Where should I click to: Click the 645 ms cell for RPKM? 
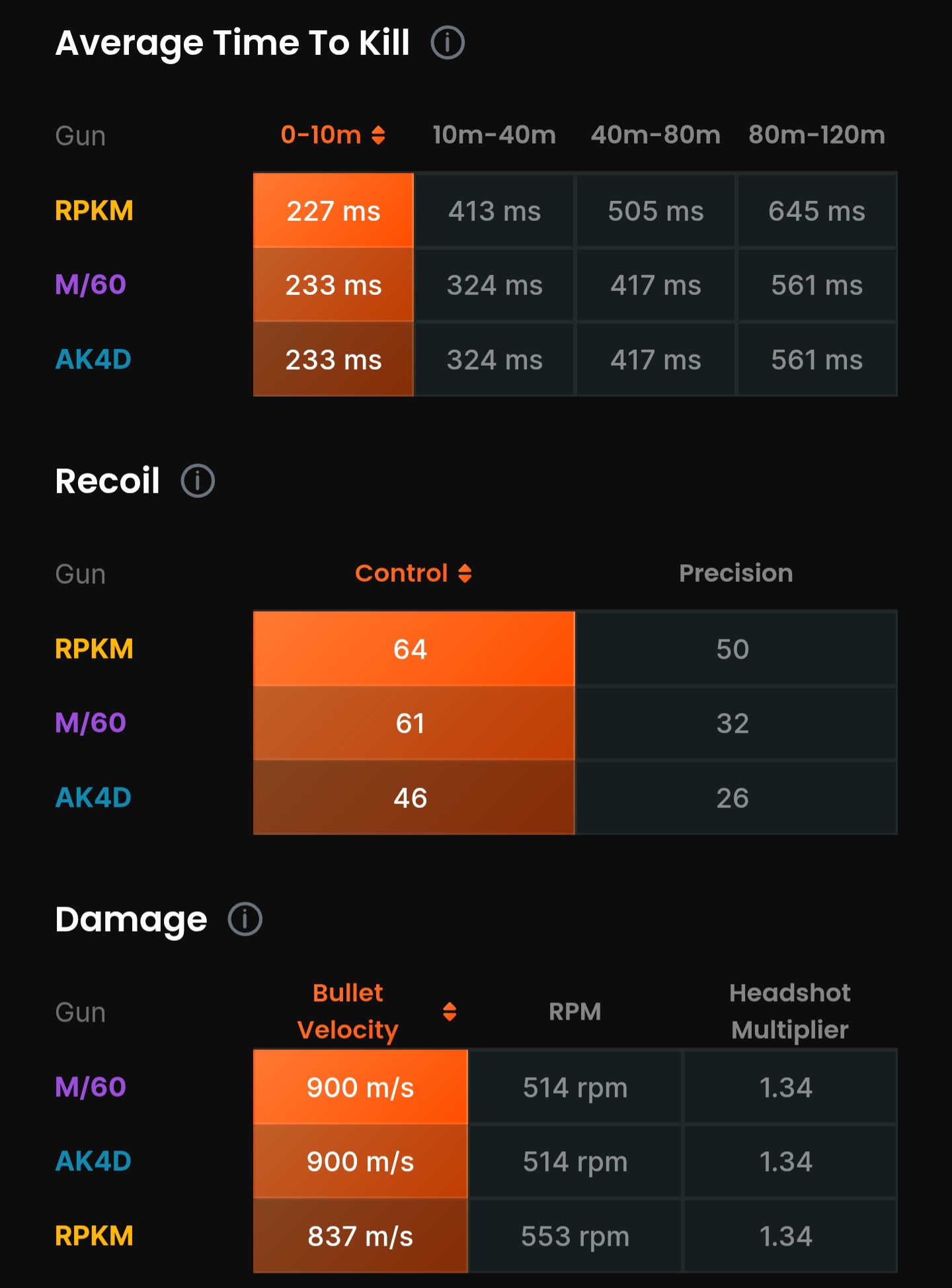[816, 211]
